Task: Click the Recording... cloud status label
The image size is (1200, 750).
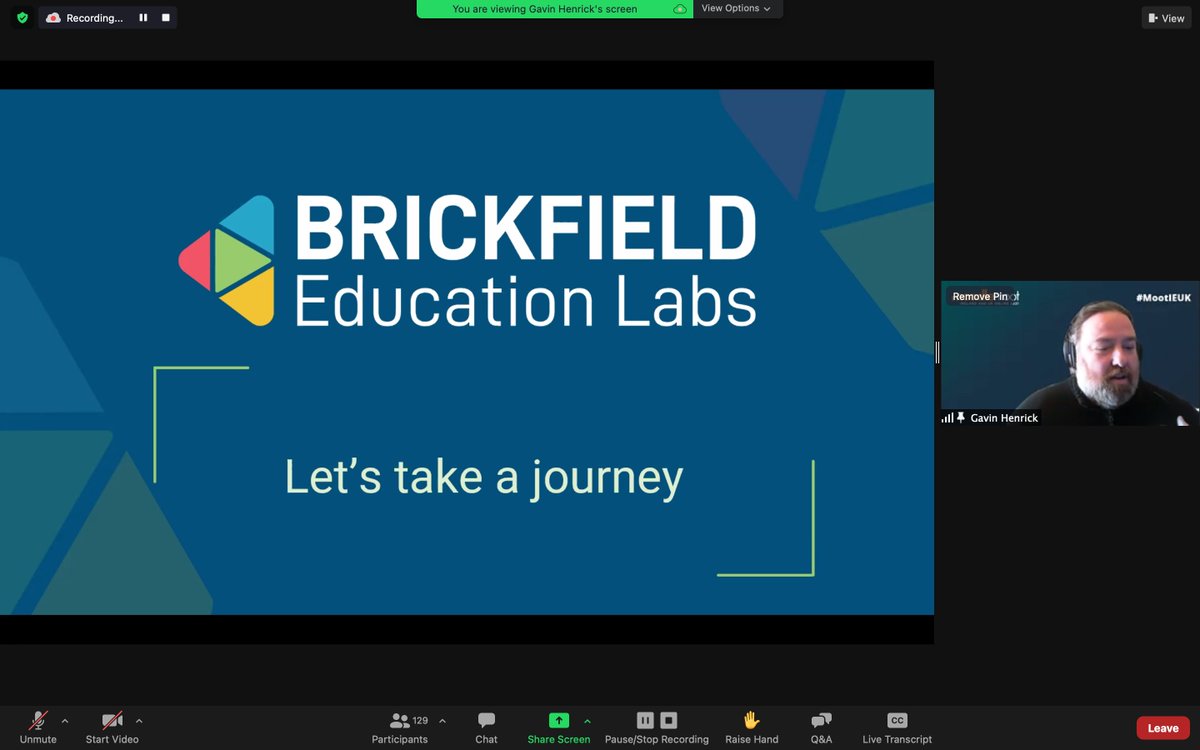Action: click(x=84, y=17)
